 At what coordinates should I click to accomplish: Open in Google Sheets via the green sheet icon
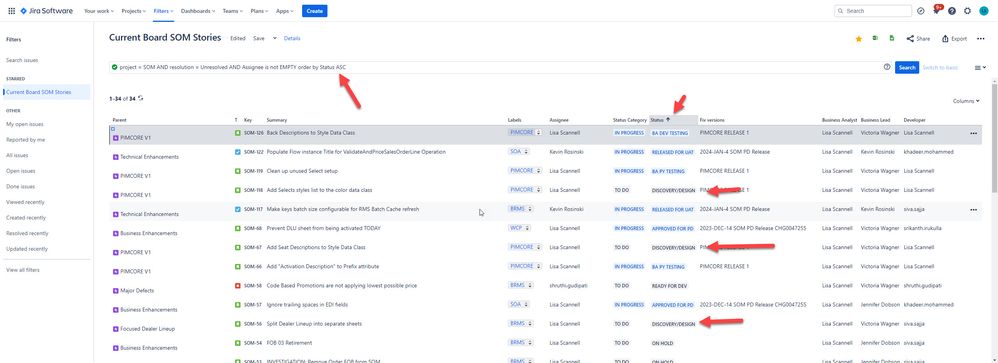click(x=892, y=38)
